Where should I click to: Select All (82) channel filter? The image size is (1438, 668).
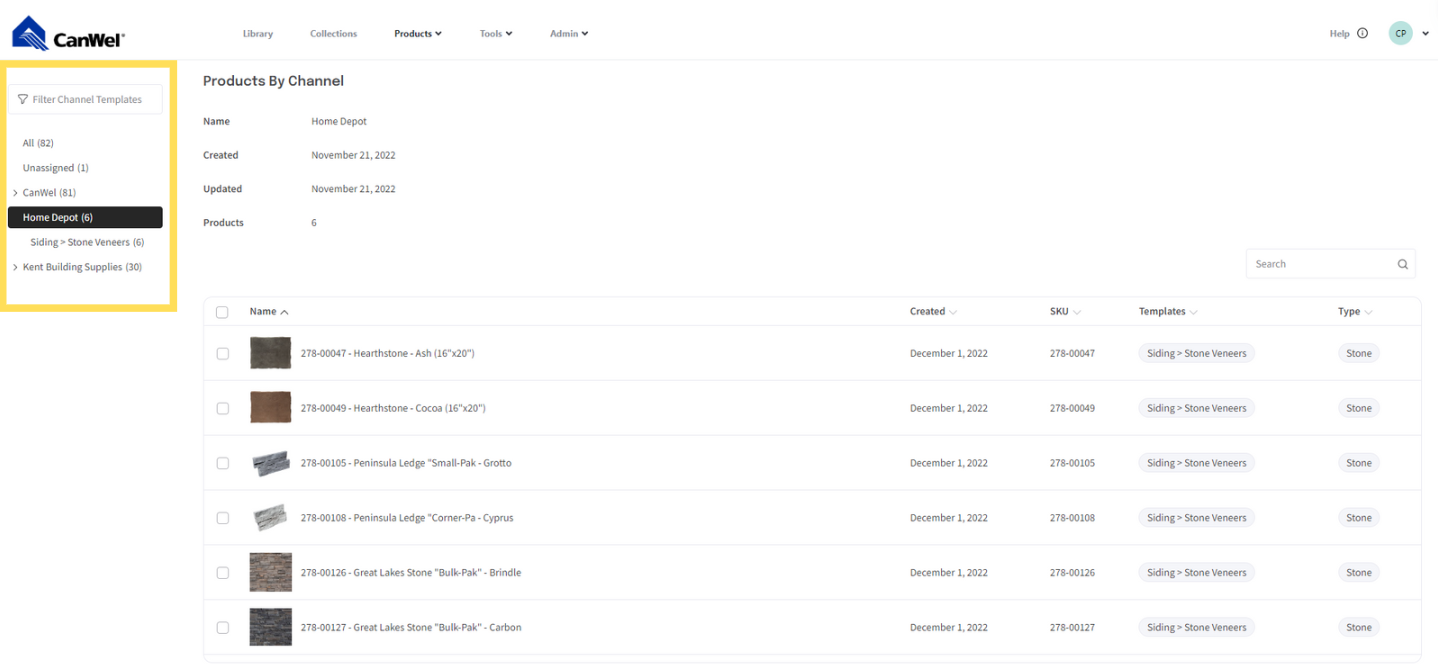tap(38, 143)
